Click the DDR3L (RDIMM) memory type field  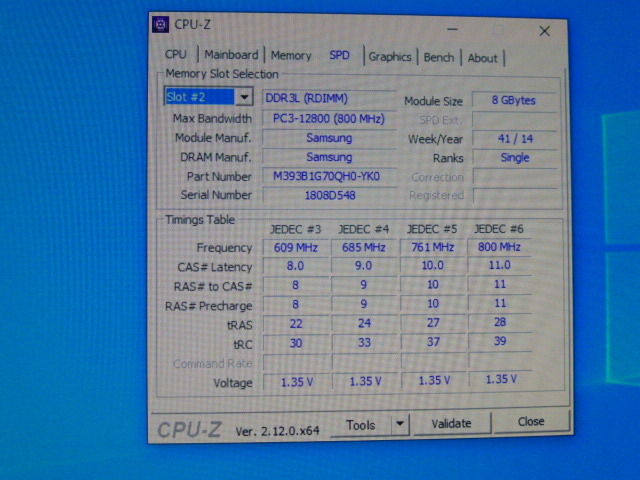pos(329,98)
